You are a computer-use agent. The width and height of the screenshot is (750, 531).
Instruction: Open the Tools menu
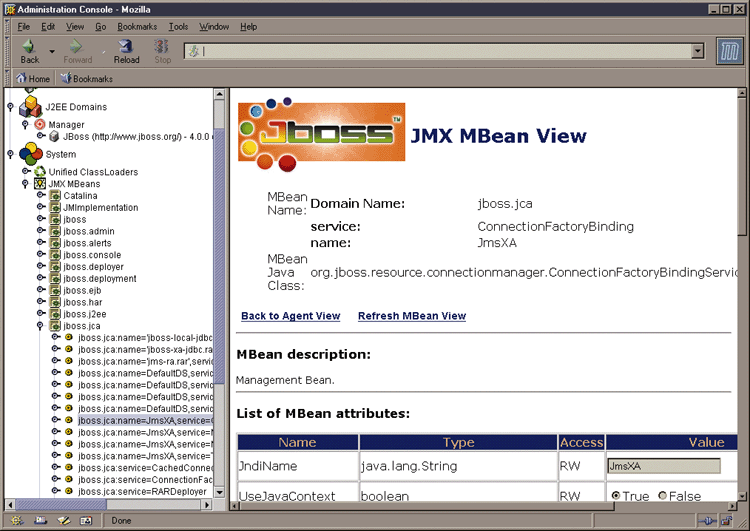[178, 27]
